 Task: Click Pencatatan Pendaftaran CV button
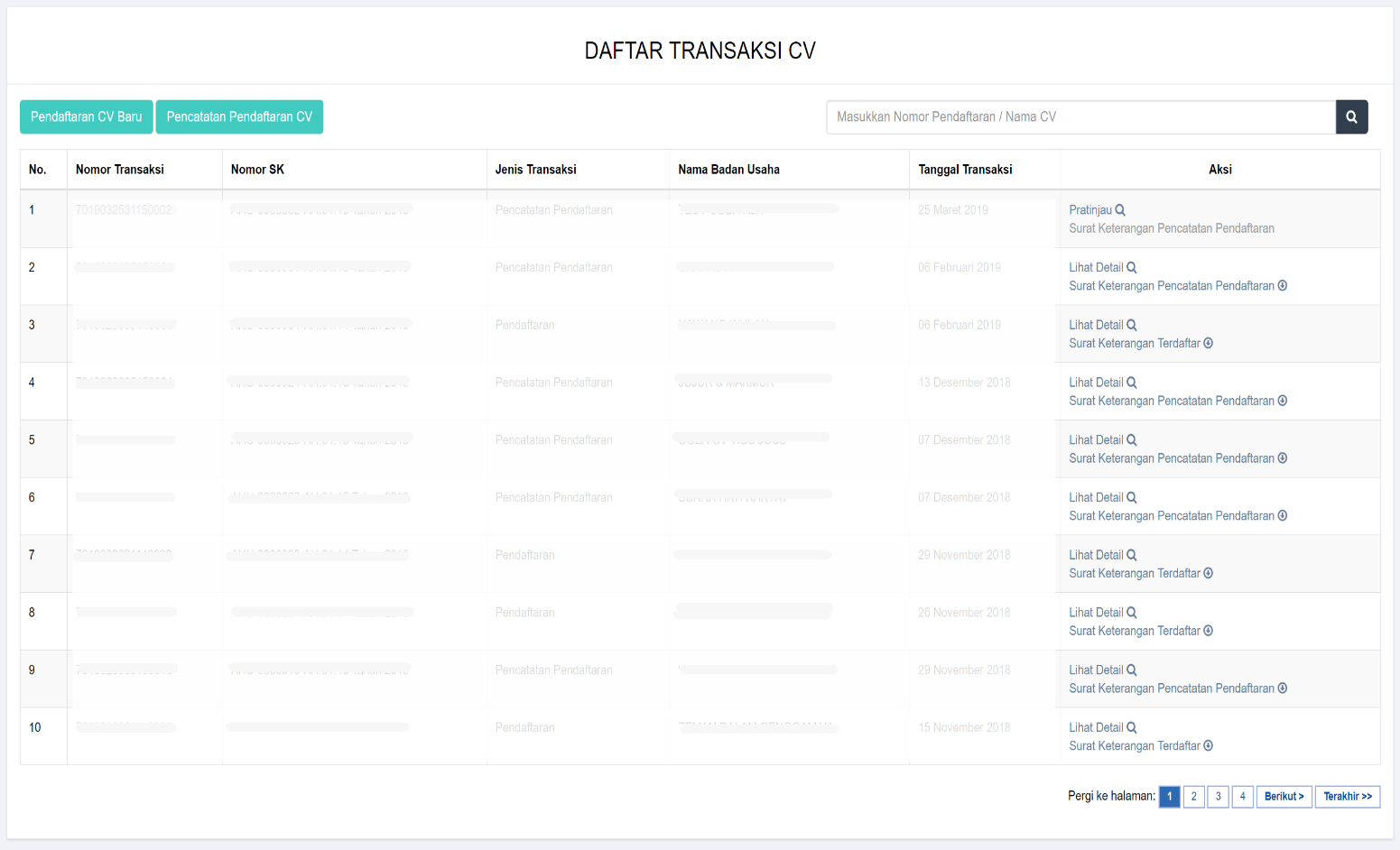[239, 117]
